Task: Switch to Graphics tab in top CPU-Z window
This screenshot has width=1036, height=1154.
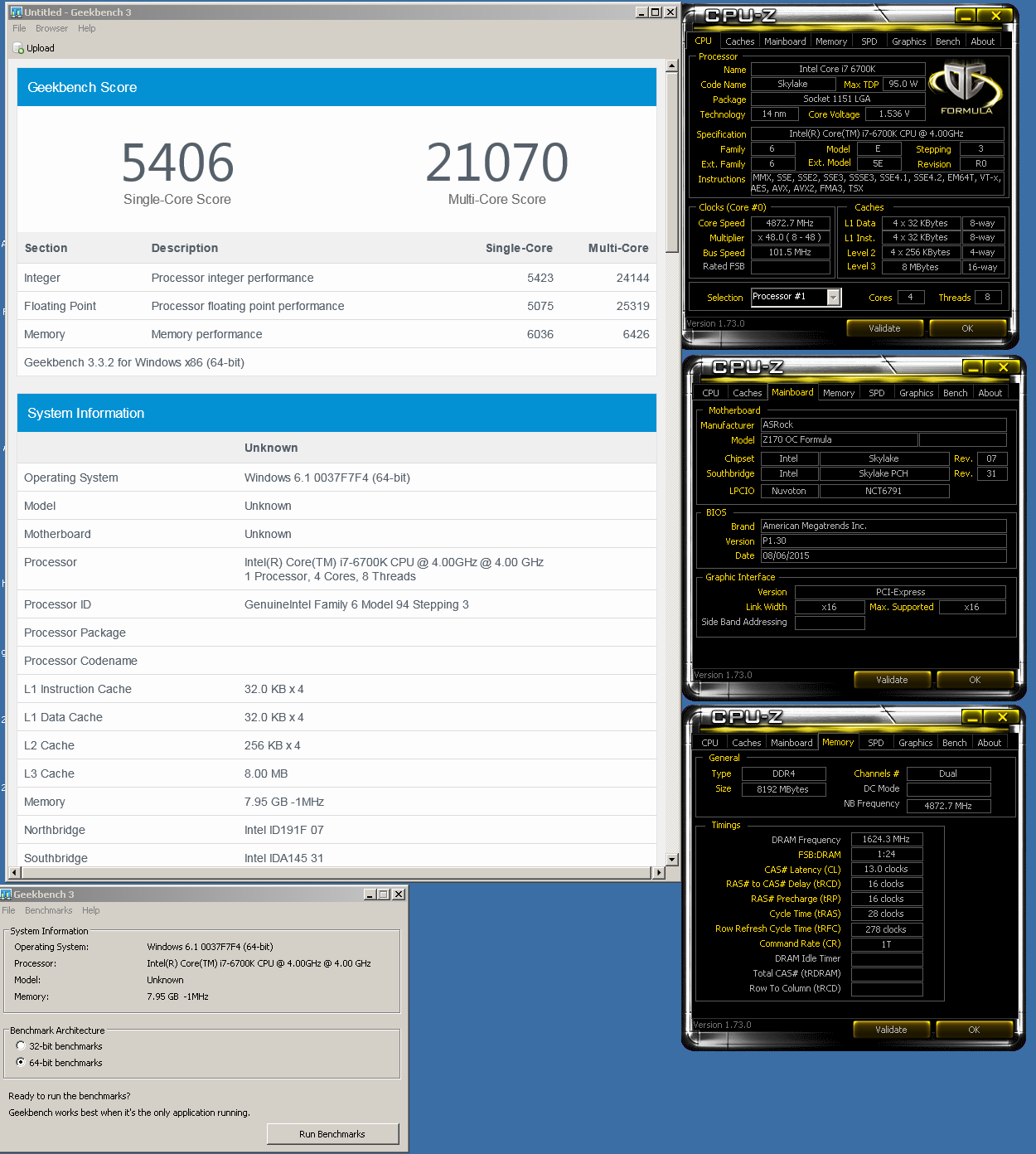Action: coord(909,41)
